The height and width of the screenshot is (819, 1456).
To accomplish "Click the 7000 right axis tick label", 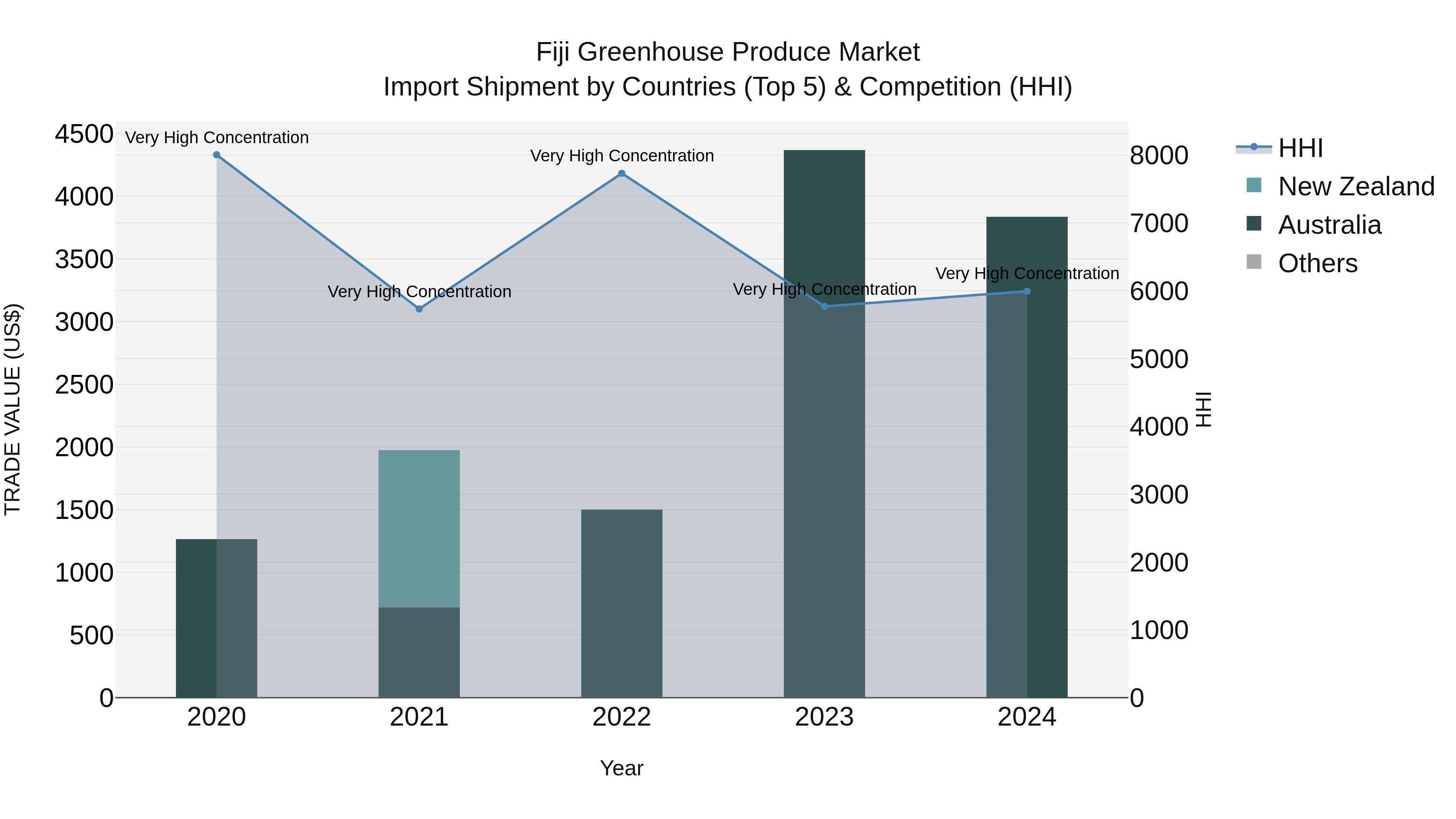I will tap(1159, 224).
